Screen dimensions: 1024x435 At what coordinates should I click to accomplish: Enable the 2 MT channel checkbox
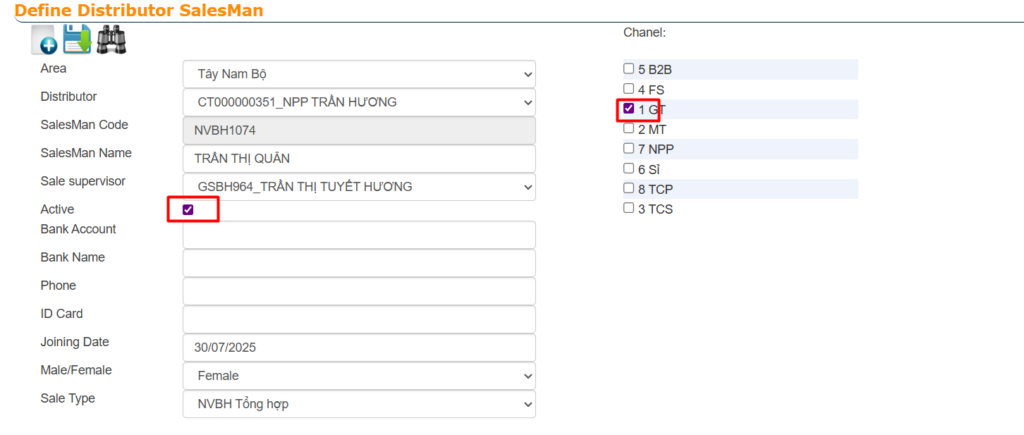[629, 128]
